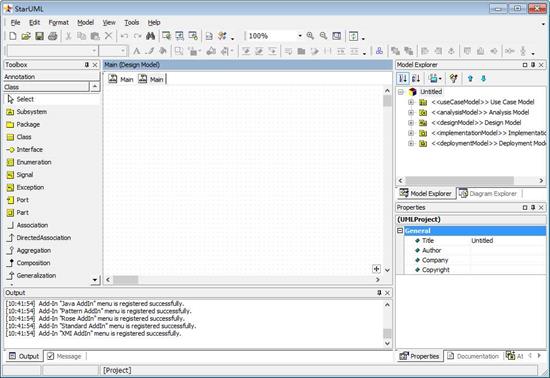This screenshot has height=378, width=550.
Task: Collapse the General properties section
Action: tap(400, 231)
